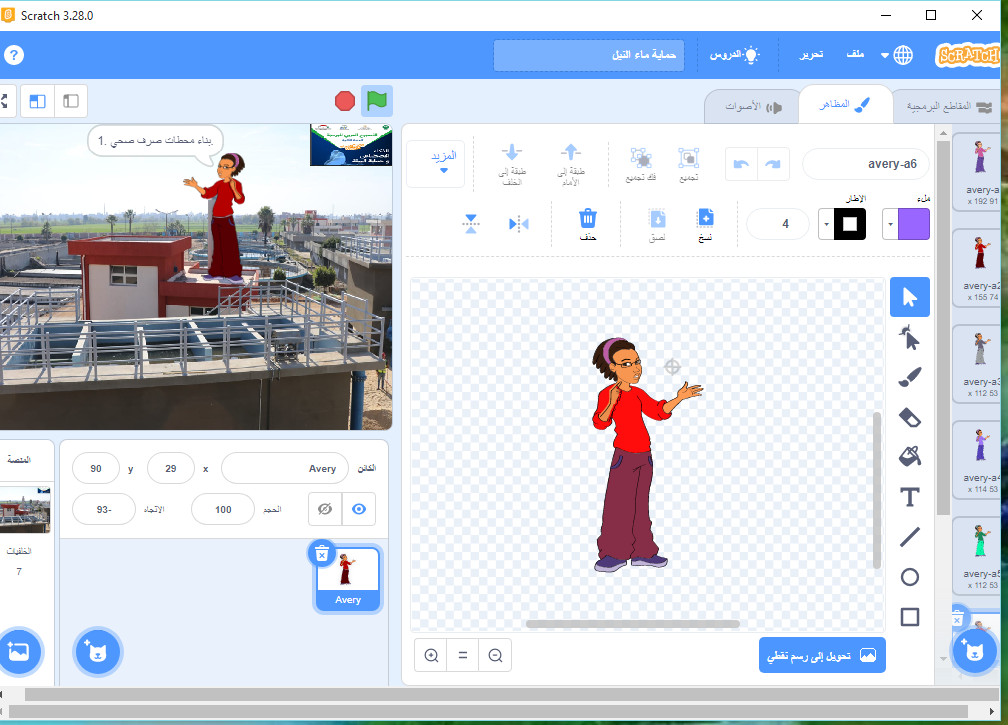Delete the Avery sprite via trash badge
Viewport: 1008px width, 725px height.
(x=322, y=553)
